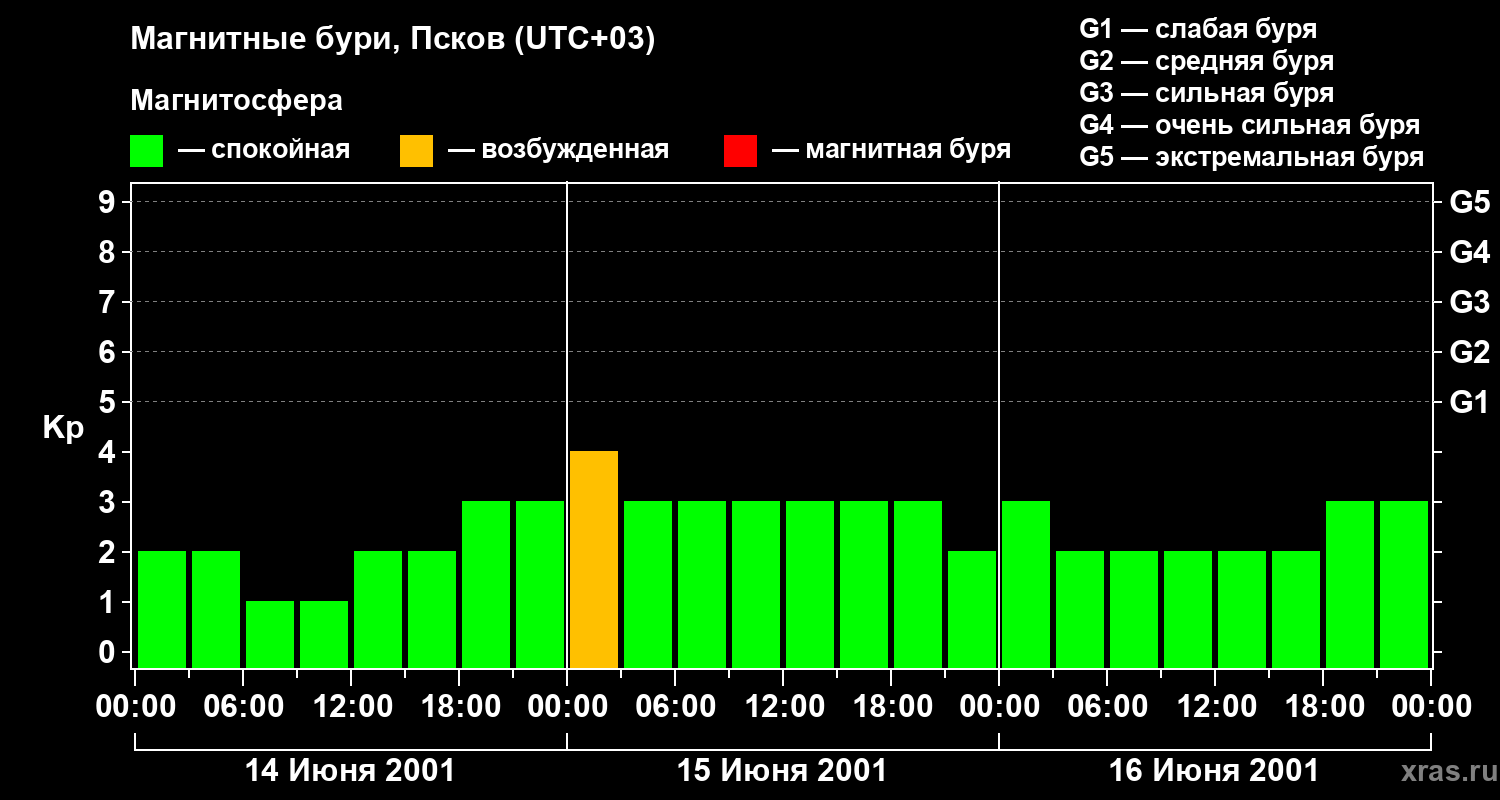Click the '18:00' time label under 14 June
The height and width of the screenshot is (800, 1500).
[459, 707]
